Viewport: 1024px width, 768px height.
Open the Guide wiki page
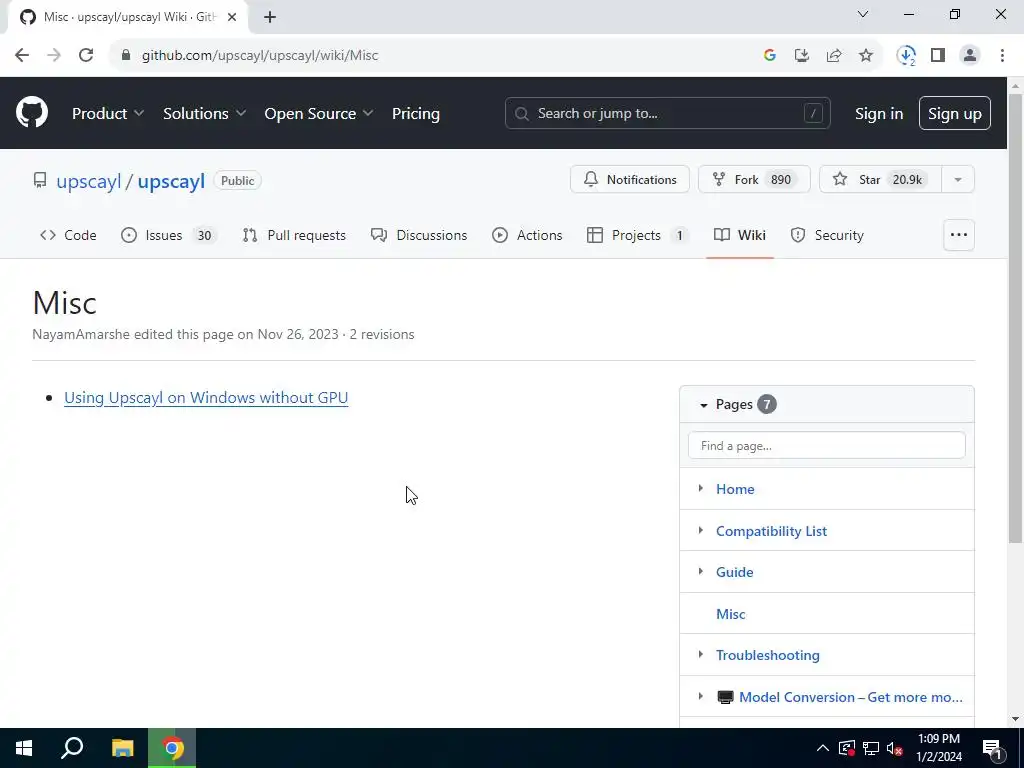click(735, 572)
